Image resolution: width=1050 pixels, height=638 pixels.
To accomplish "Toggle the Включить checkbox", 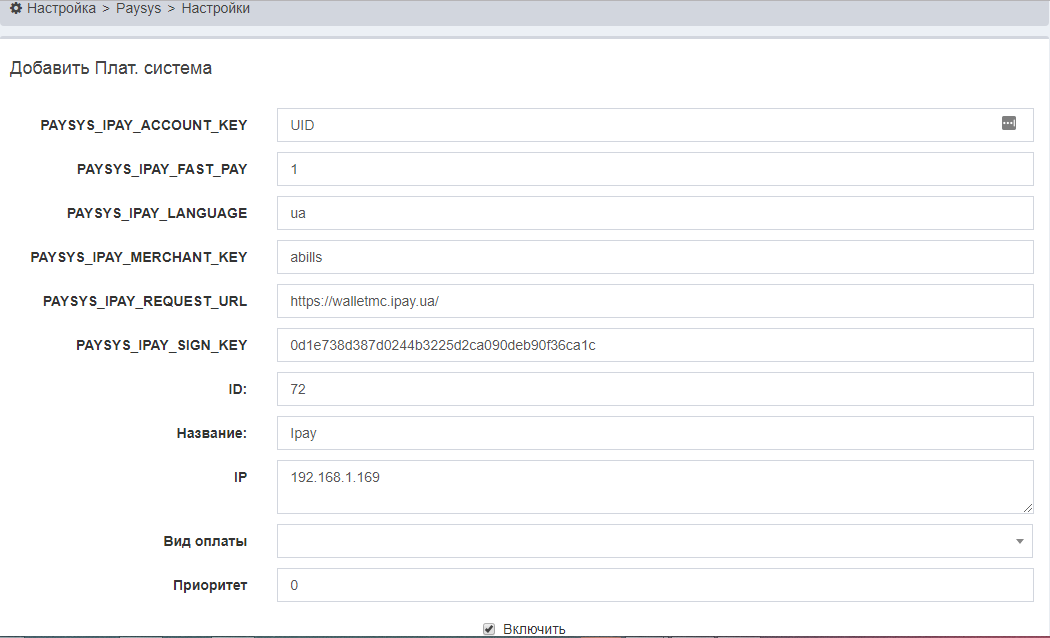I will tap(489, 629).
